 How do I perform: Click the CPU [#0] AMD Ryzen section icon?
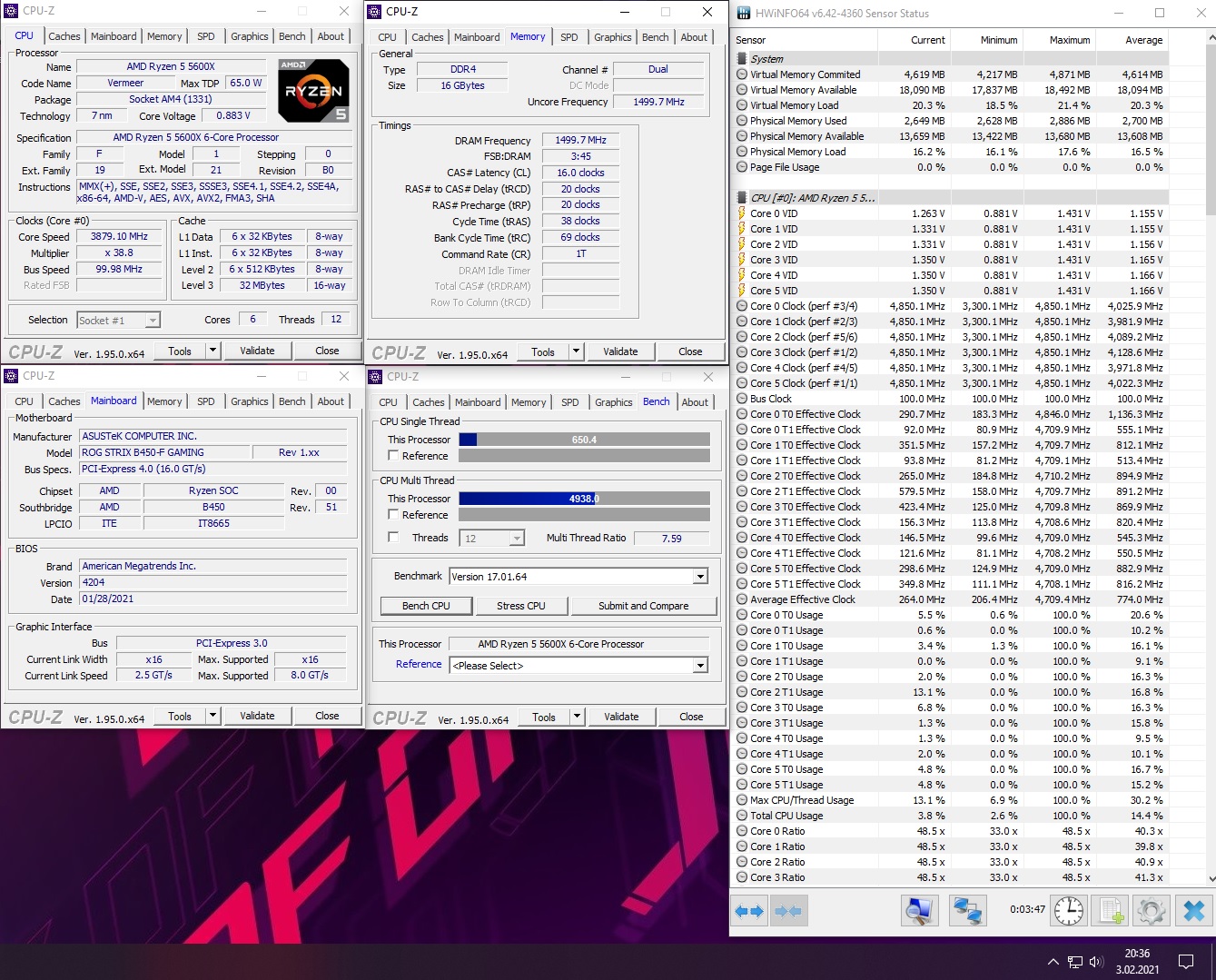pos(742,198)
